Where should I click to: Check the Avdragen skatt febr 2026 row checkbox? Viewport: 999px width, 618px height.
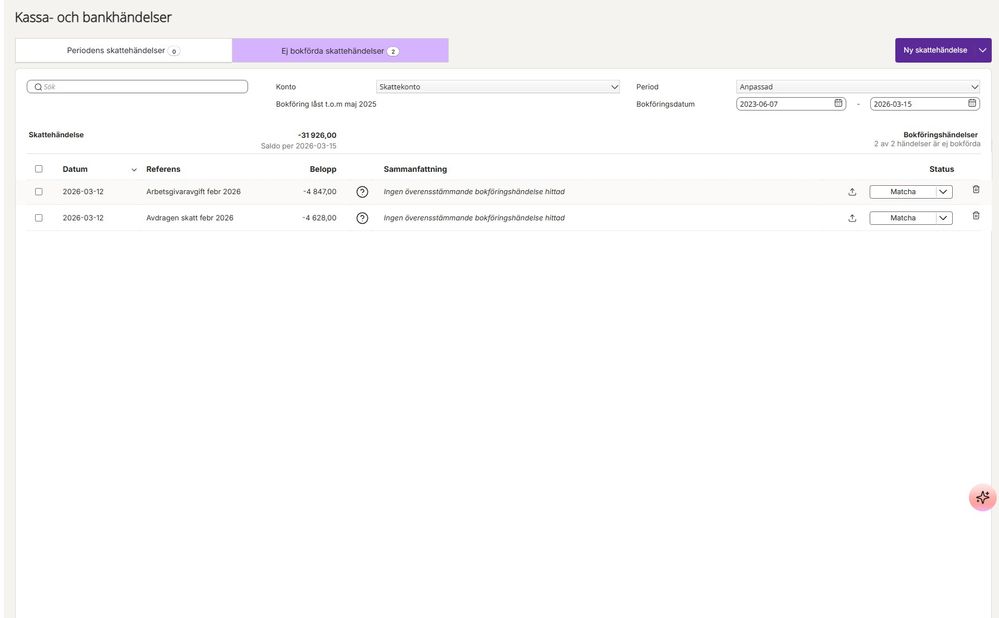point(39,218)
